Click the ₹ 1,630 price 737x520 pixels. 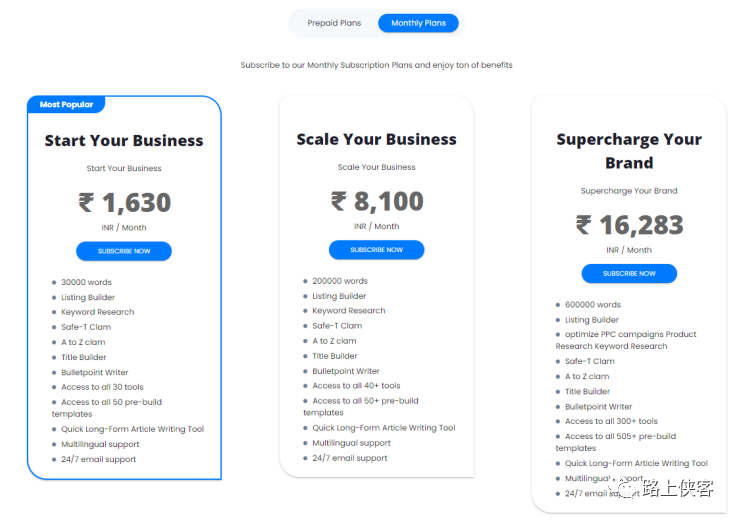124,203
